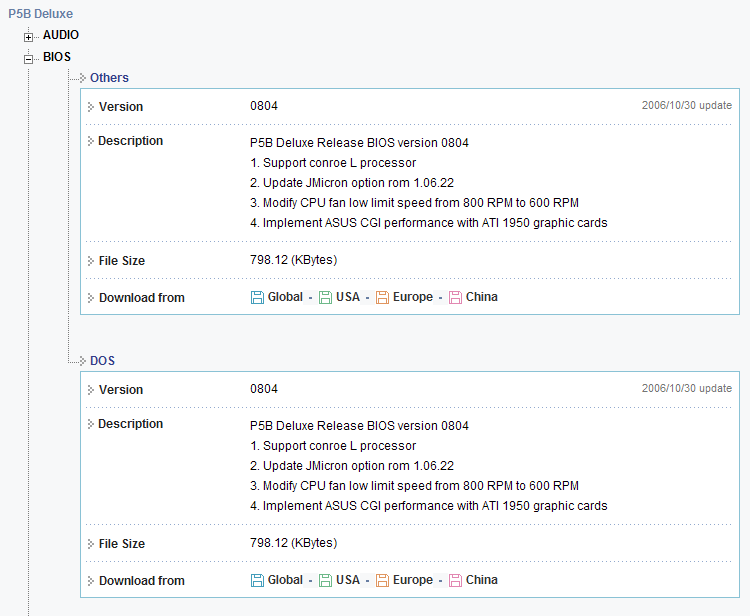Click 'Support conroe L processor' line in DOS
The width and height of the screenshot is (750, 616).
[x=333, y=446]
